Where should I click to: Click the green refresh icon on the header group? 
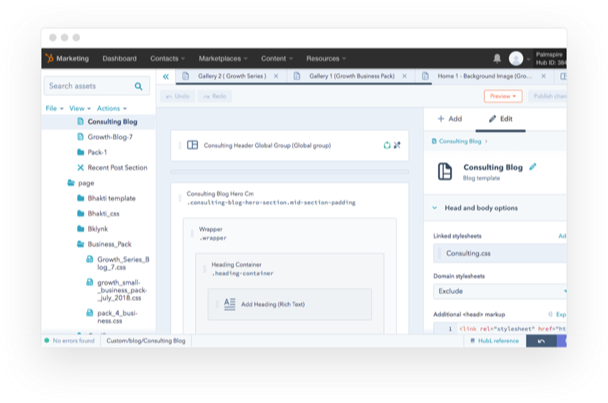coord(387,145)
